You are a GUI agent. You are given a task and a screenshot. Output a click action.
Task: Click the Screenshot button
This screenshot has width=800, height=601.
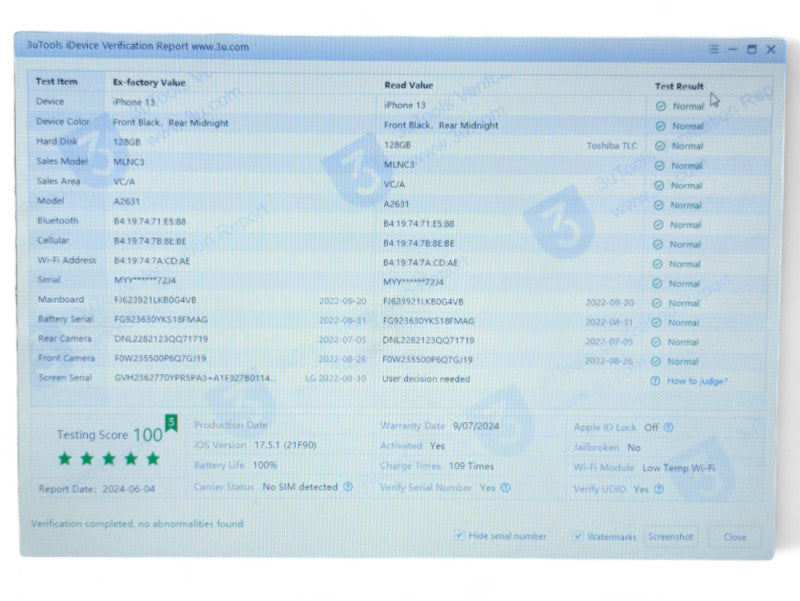(670, 537)
